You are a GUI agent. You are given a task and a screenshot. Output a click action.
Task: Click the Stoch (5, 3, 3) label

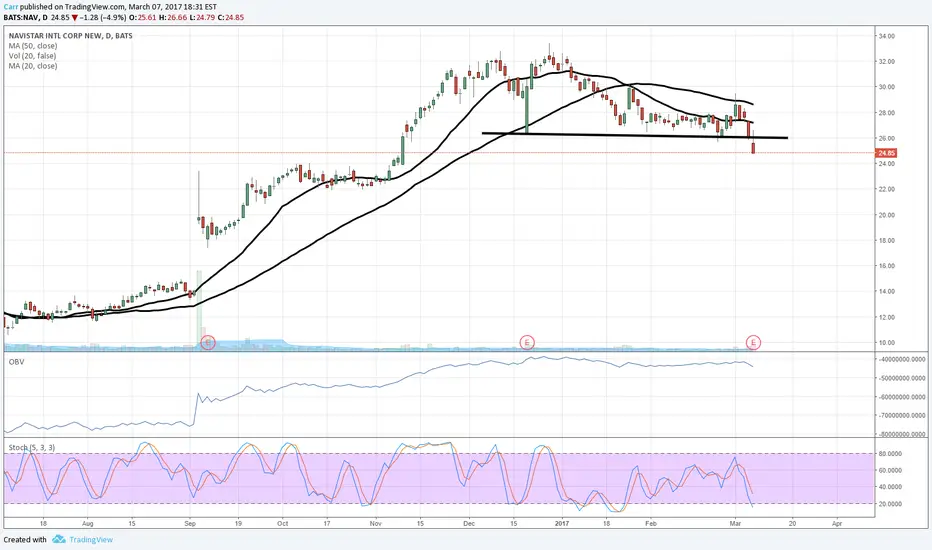[x=32, y=447]
